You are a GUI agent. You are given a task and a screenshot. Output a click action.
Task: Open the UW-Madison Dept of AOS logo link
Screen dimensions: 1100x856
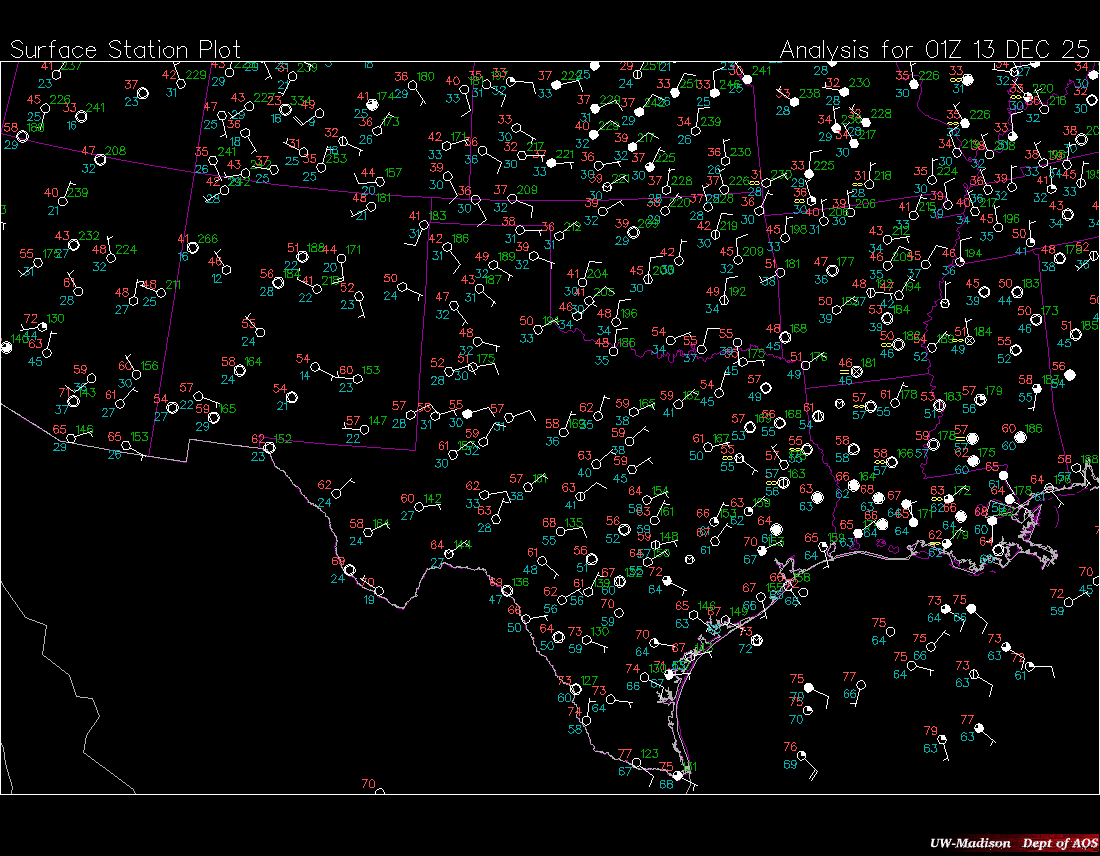(1012, 843)
